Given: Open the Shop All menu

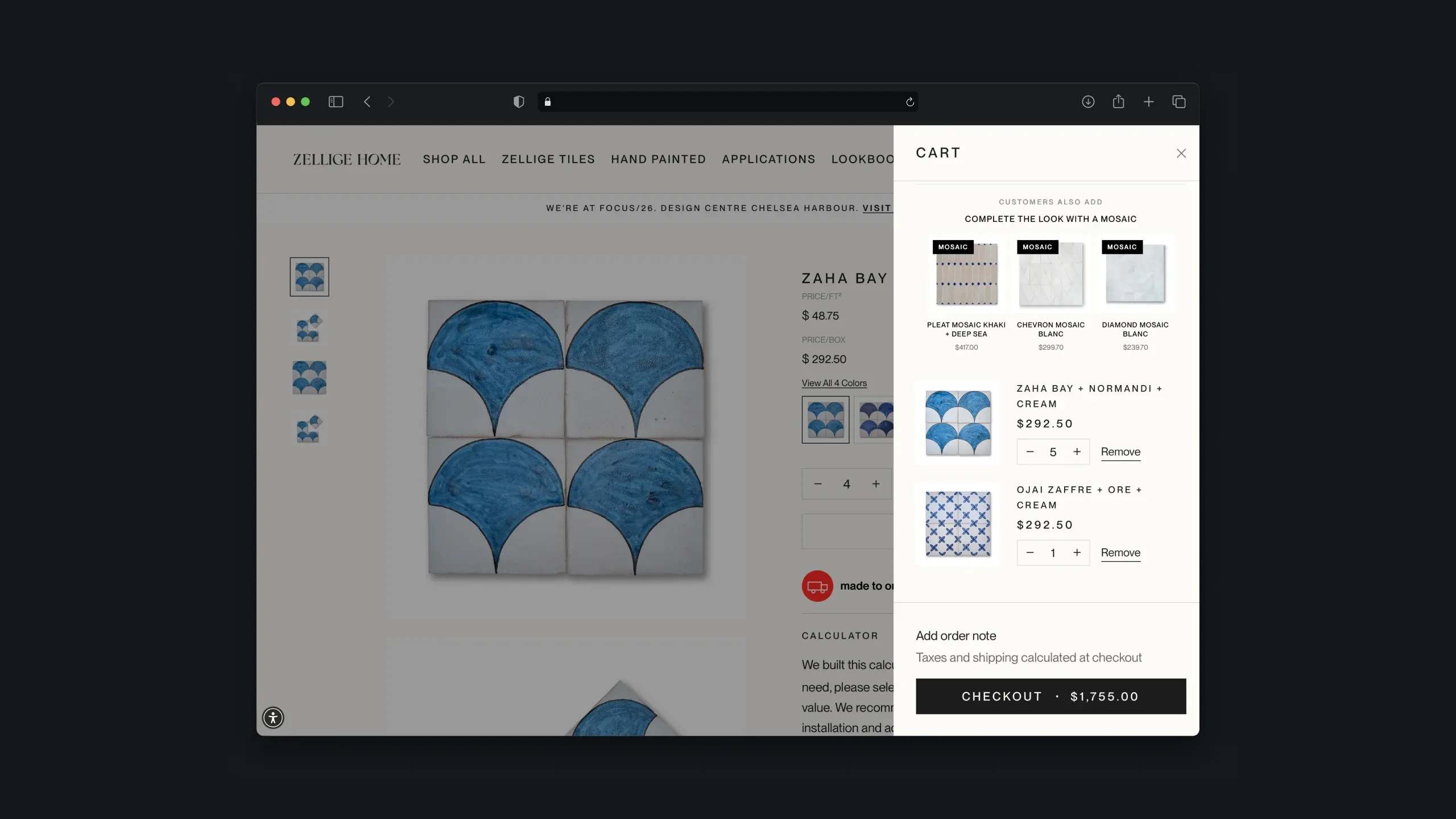Looking at the screenshot, I should pos(454,159).
